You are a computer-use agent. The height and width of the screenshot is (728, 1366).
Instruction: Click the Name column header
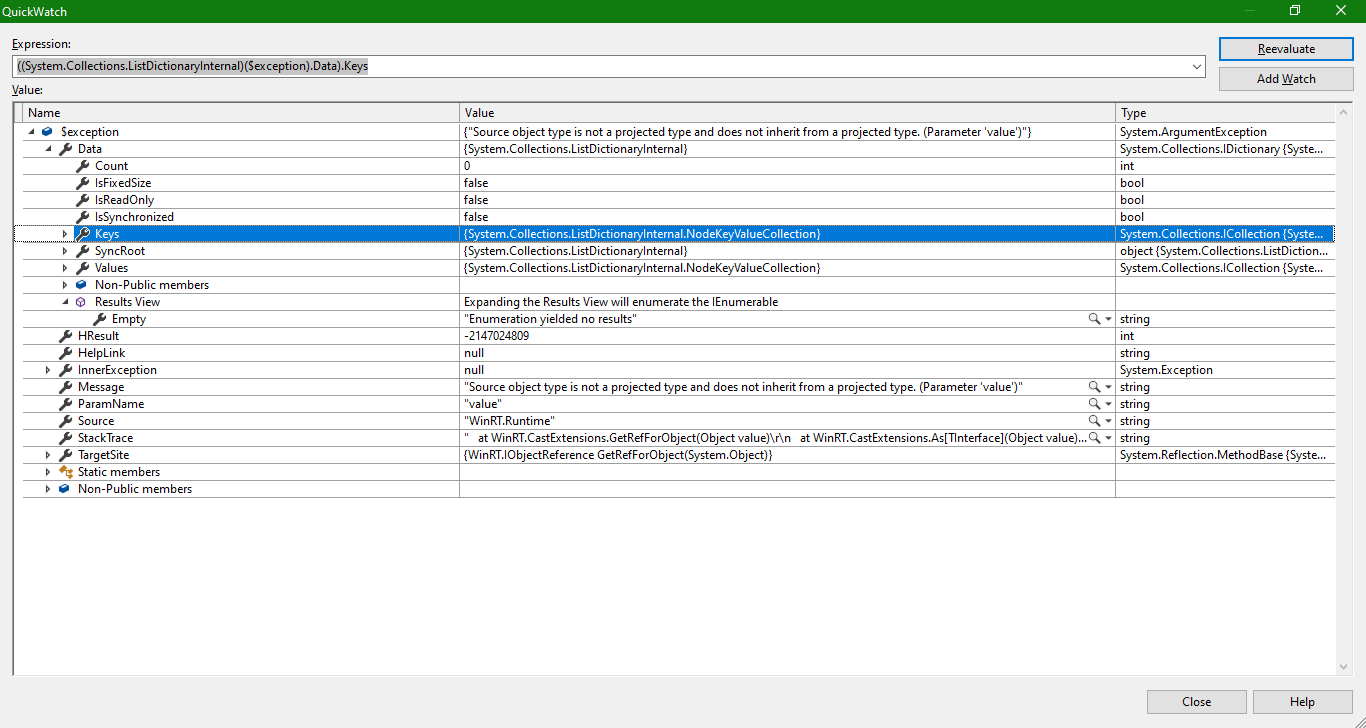[240, 112]
